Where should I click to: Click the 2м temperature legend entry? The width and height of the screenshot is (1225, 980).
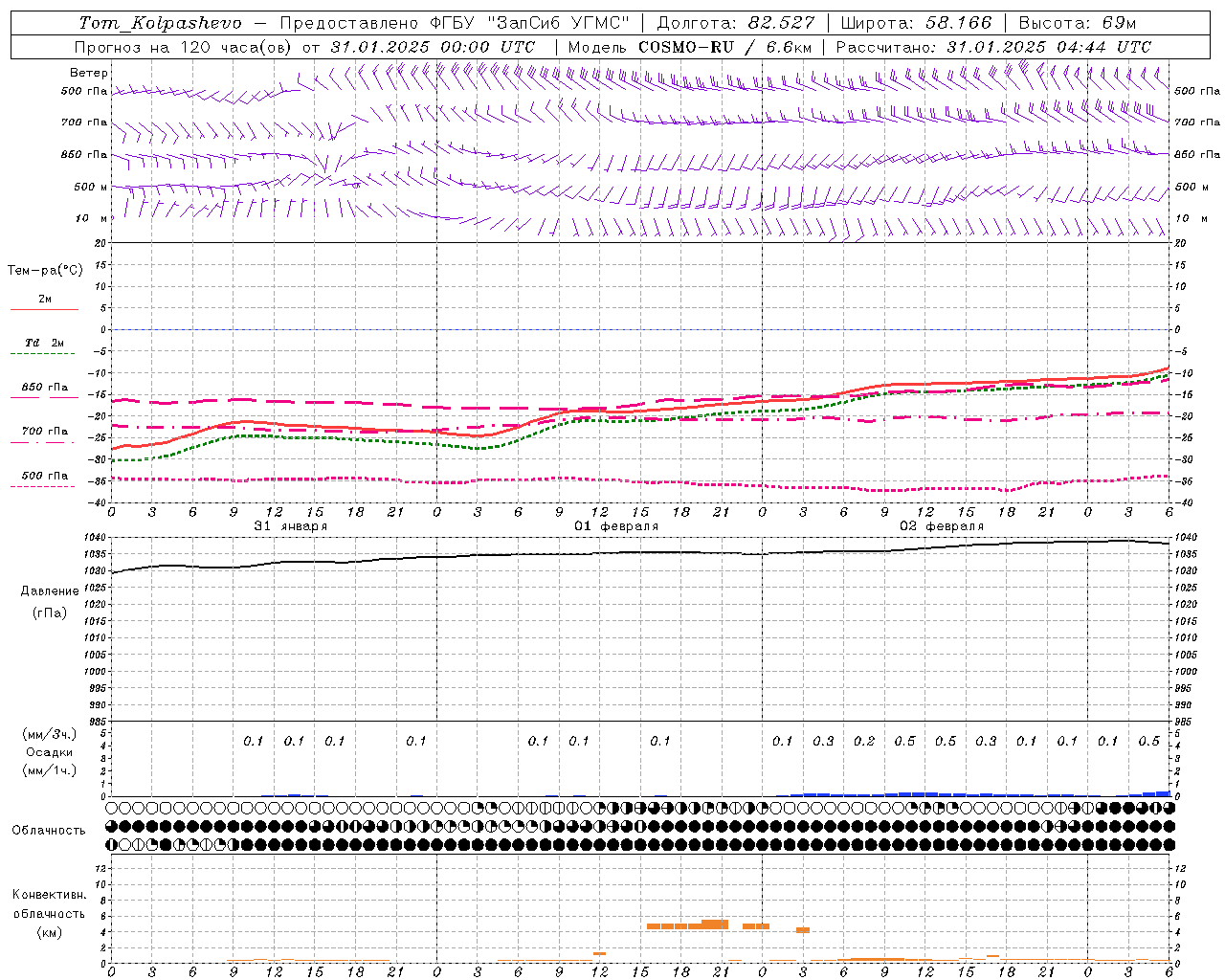click(x=45, y=300)
